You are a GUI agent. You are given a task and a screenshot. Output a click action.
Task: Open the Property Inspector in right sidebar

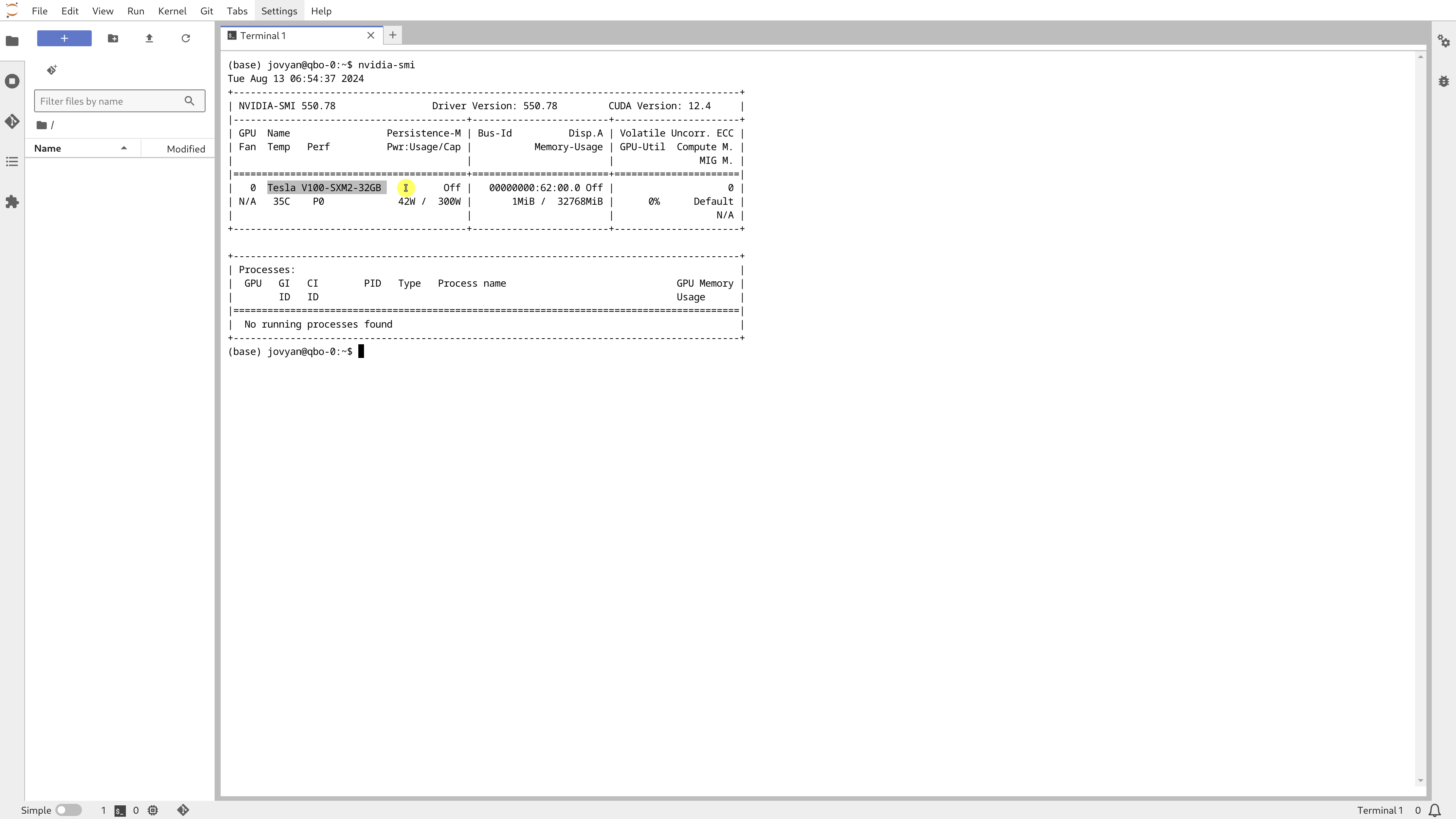tap(1443, 41)
